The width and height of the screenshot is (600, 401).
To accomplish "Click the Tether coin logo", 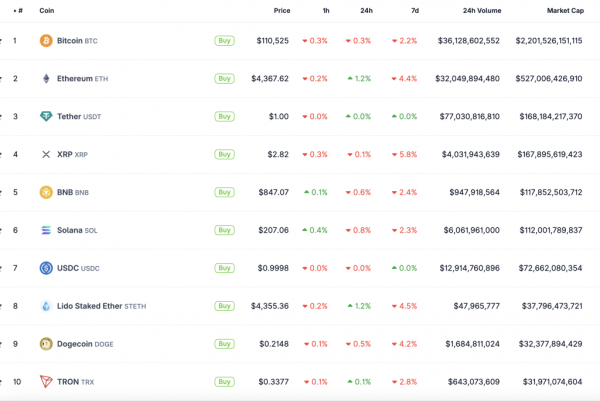I will pyautogui.click(x=46, y=116).
